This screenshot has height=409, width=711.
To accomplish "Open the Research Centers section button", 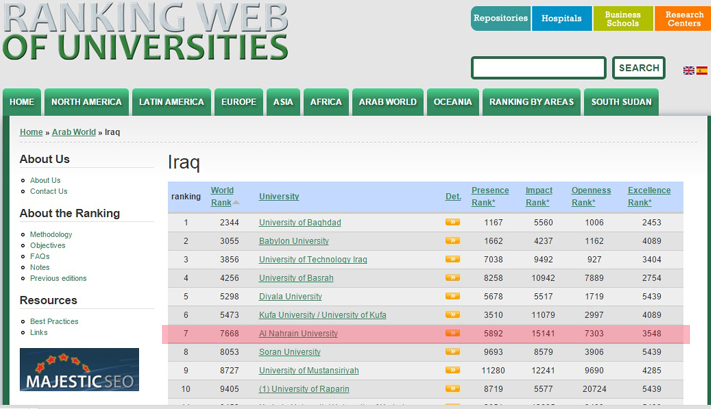I will tap(683, 19).
